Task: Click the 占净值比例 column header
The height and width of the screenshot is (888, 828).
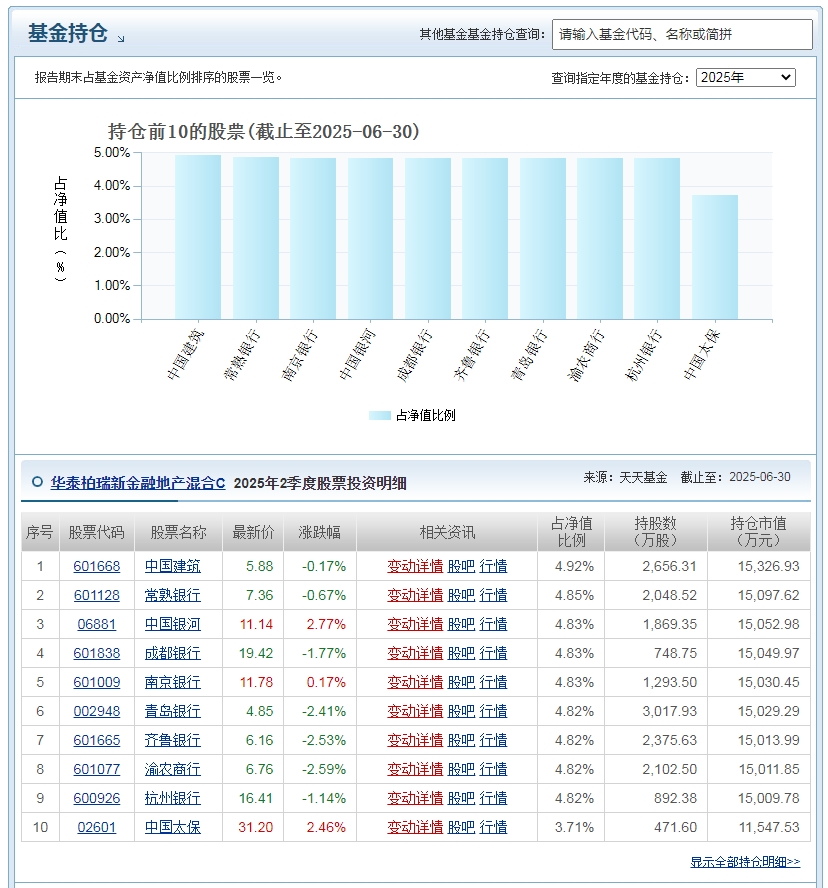Action: 571,532
